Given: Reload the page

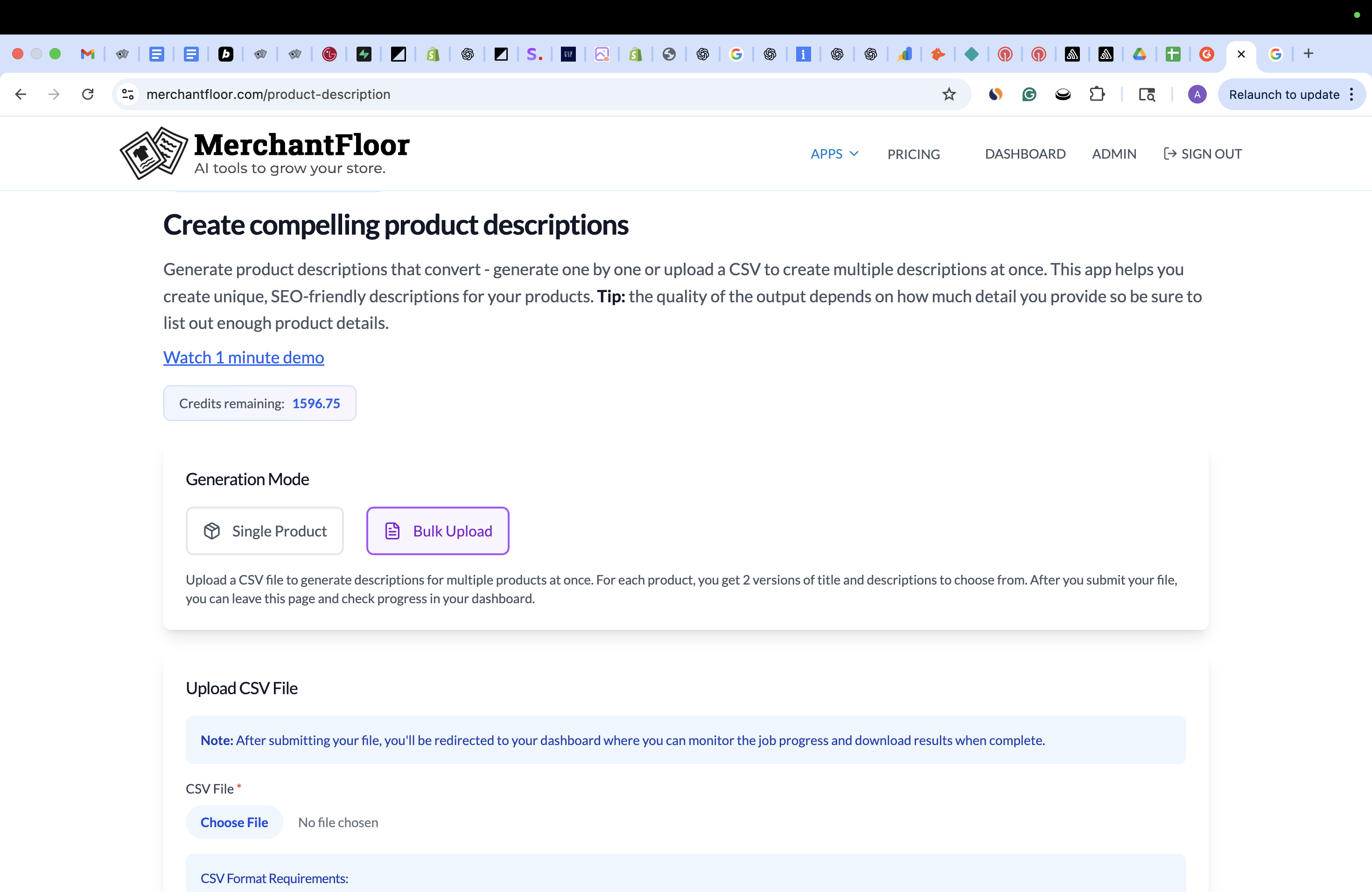Looking at the screenshot, I should click(x=88, y=95).
